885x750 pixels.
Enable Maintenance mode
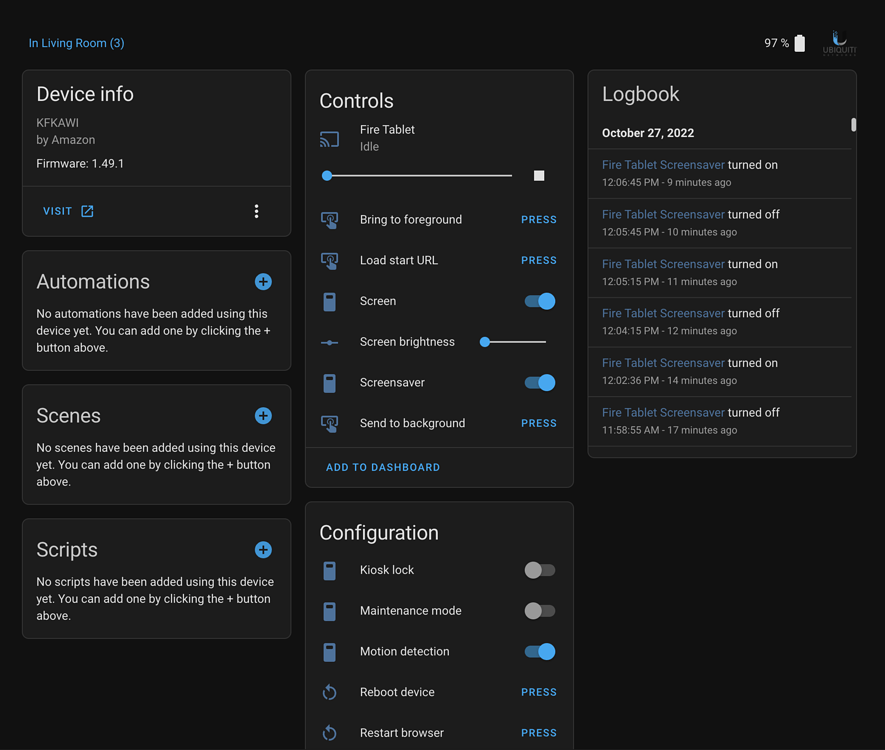point(539,610)
